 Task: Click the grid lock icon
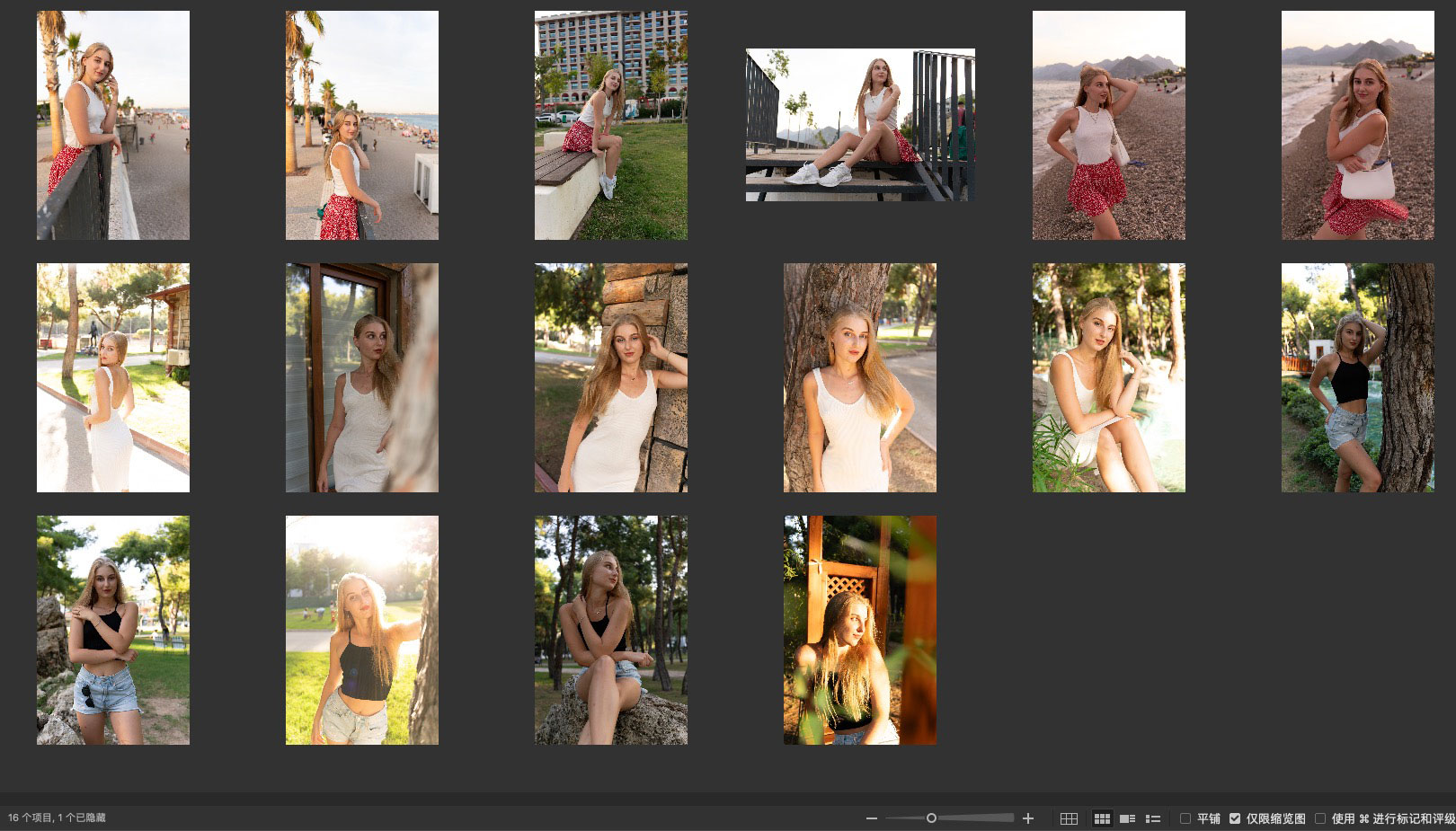click(x=1069, y=818)
